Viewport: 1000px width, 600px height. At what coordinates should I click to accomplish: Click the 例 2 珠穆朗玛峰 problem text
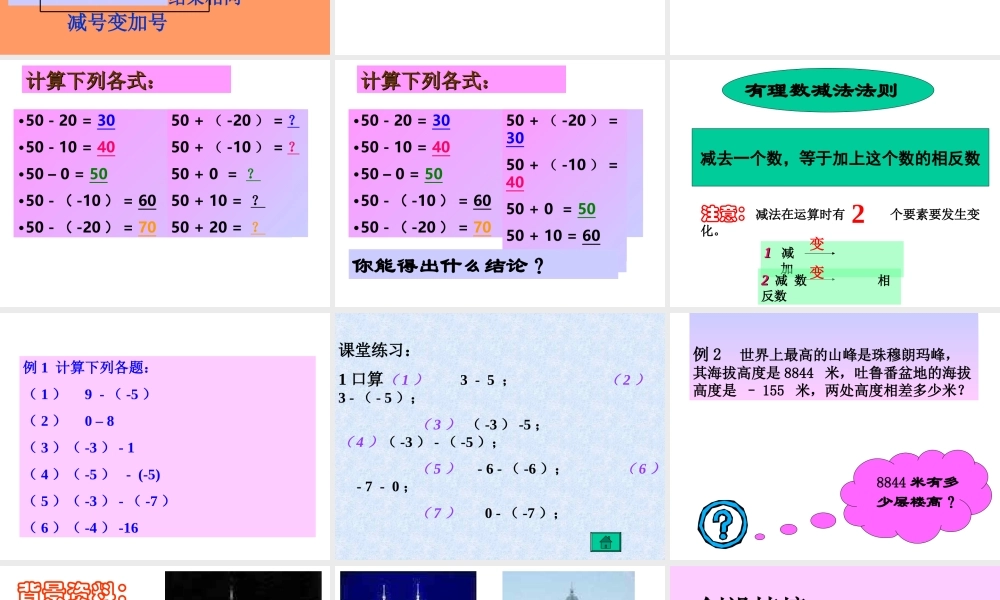point(832,372)
